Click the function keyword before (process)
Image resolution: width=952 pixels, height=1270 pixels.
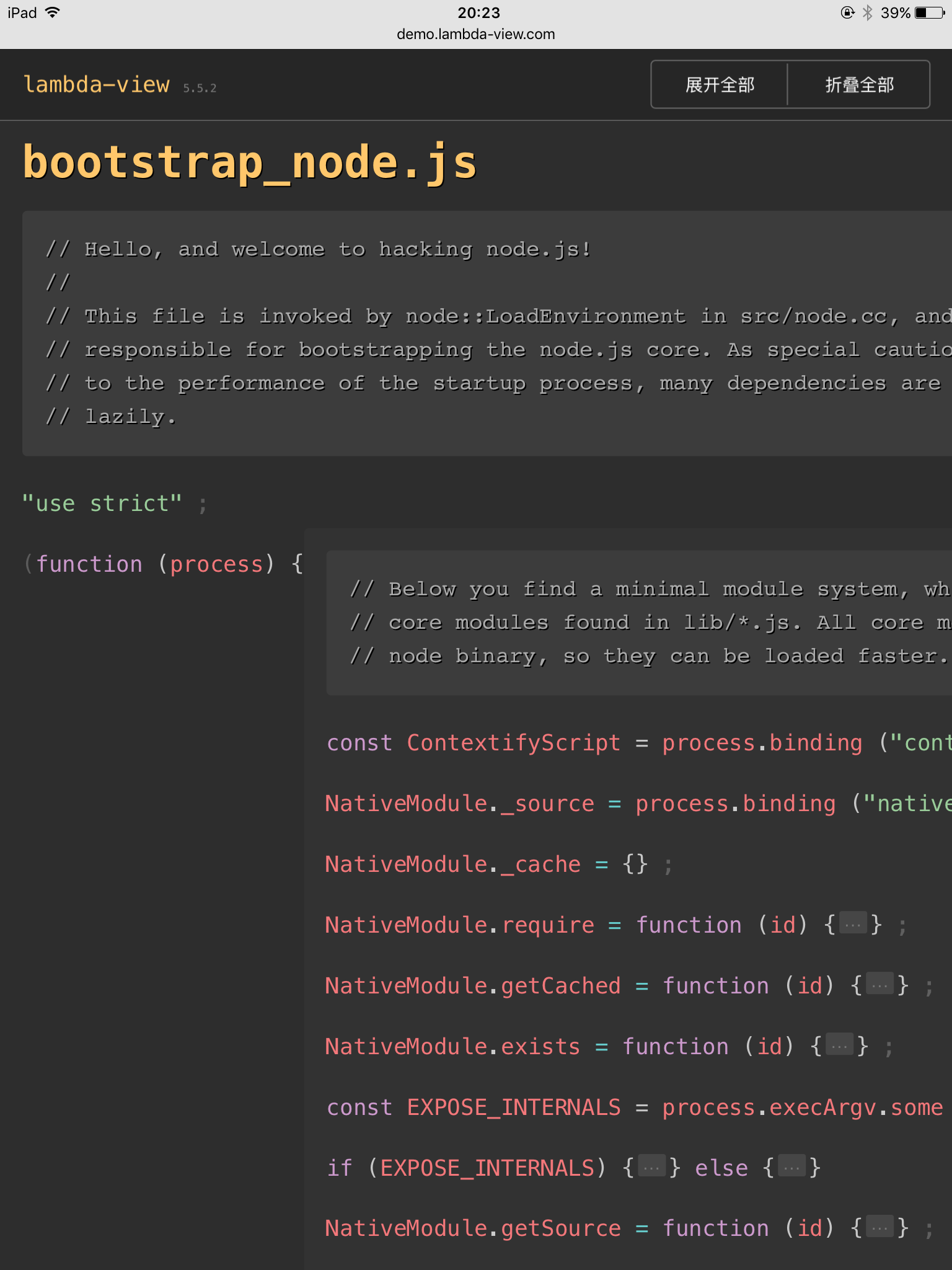[89, 564]
